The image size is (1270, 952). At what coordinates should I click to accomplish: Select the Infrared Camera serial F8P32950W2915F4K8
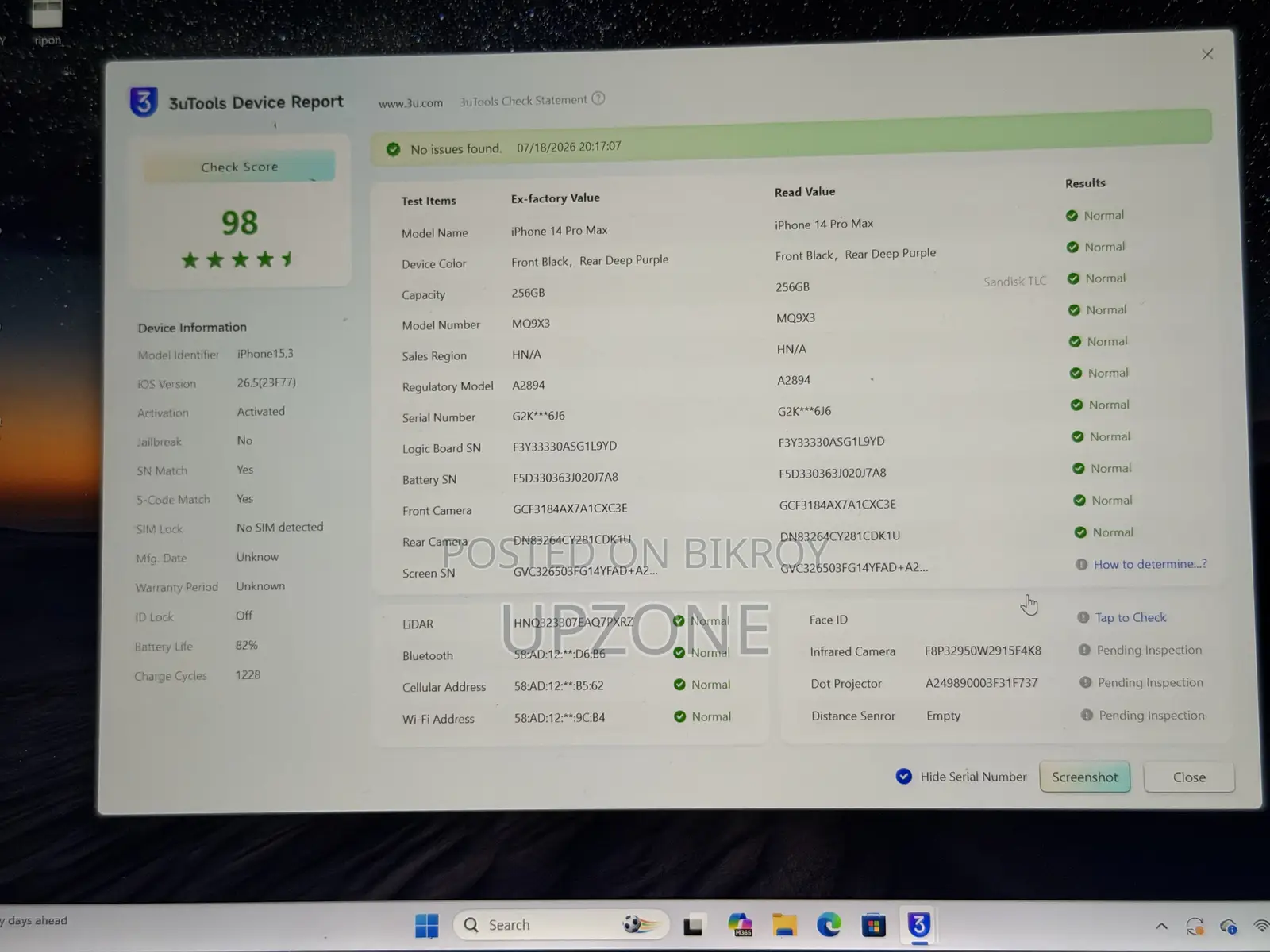pos(983,651)
